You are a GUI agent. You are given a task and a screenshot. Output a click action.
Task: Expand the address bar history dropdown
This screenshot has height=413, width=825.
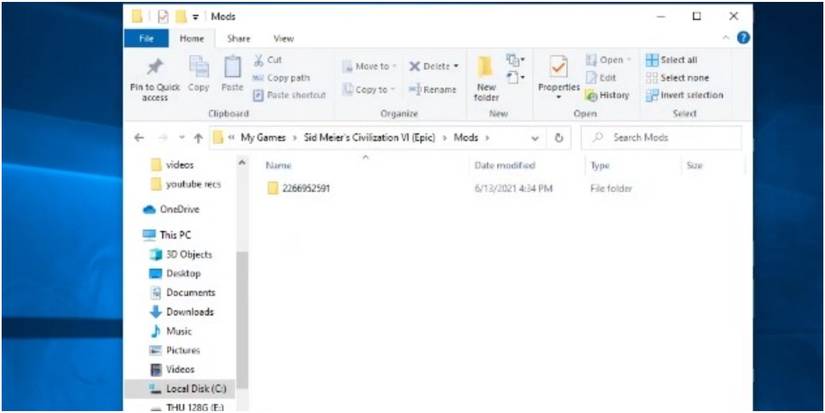(x=535, y=138)
